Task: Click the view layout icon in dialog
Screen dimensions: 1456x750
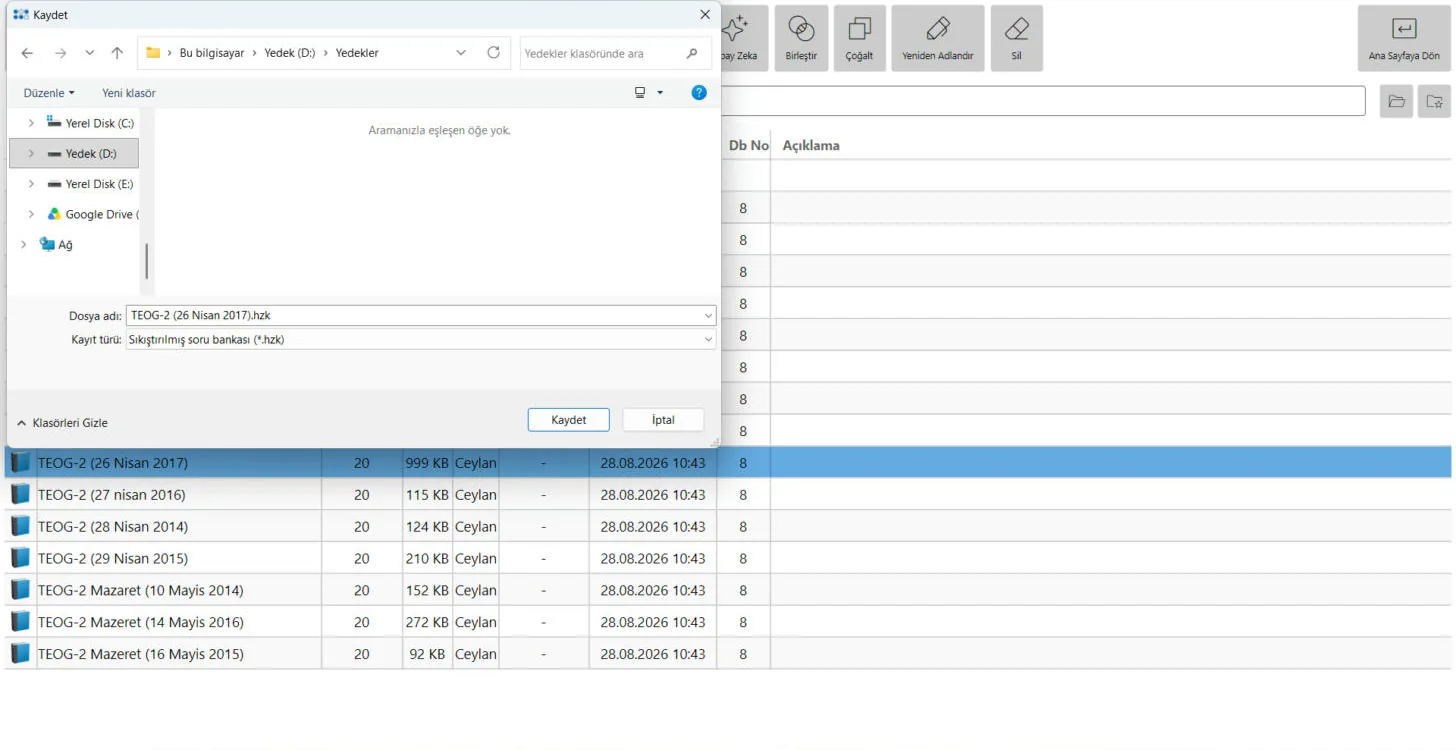Action: point(640,93)
